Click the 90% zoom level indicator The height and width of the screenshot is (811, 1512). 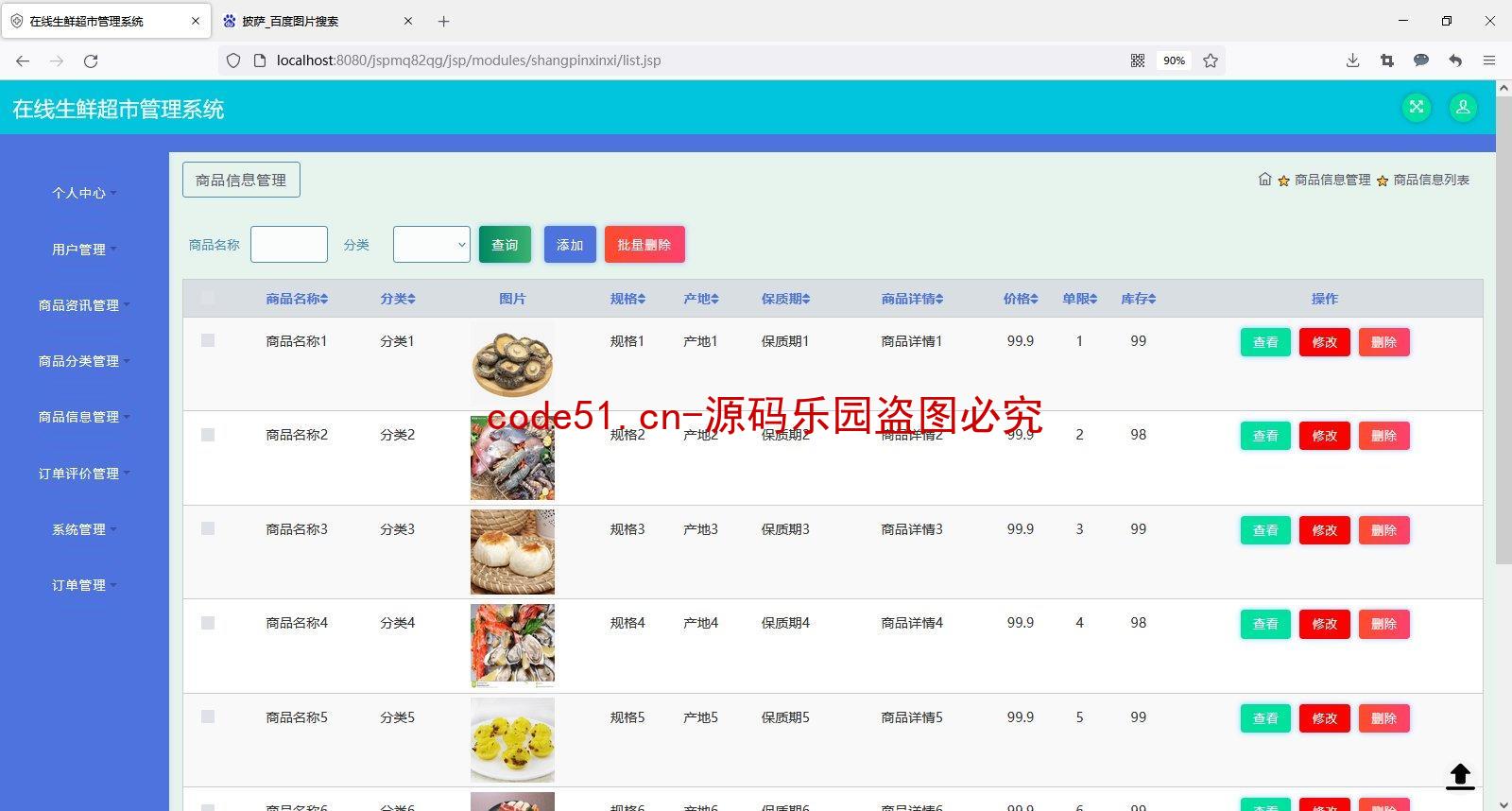pos(1174,60)
